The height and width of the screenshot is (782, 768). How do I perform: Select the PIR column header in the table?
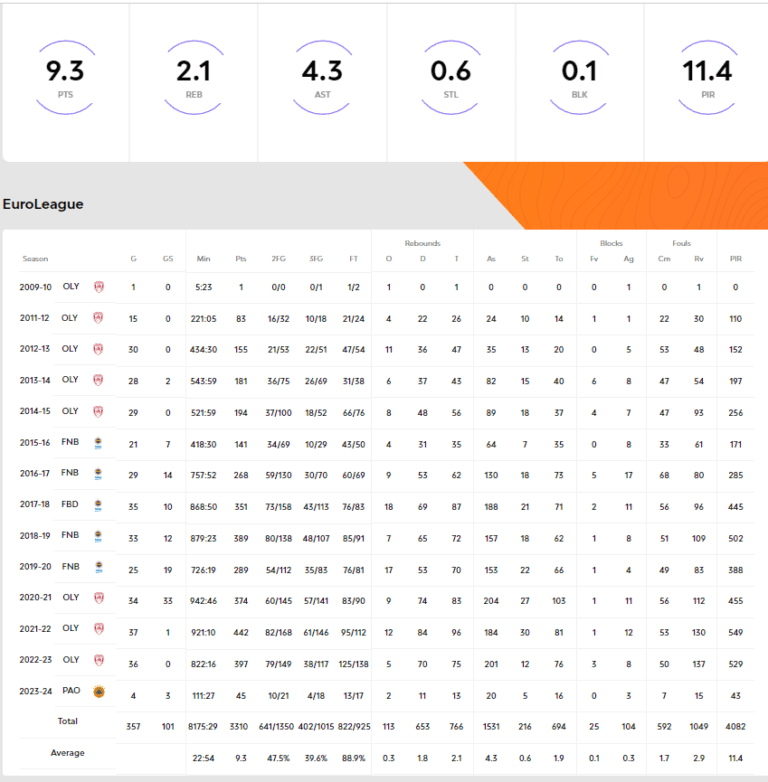click(x=735, y=259)
